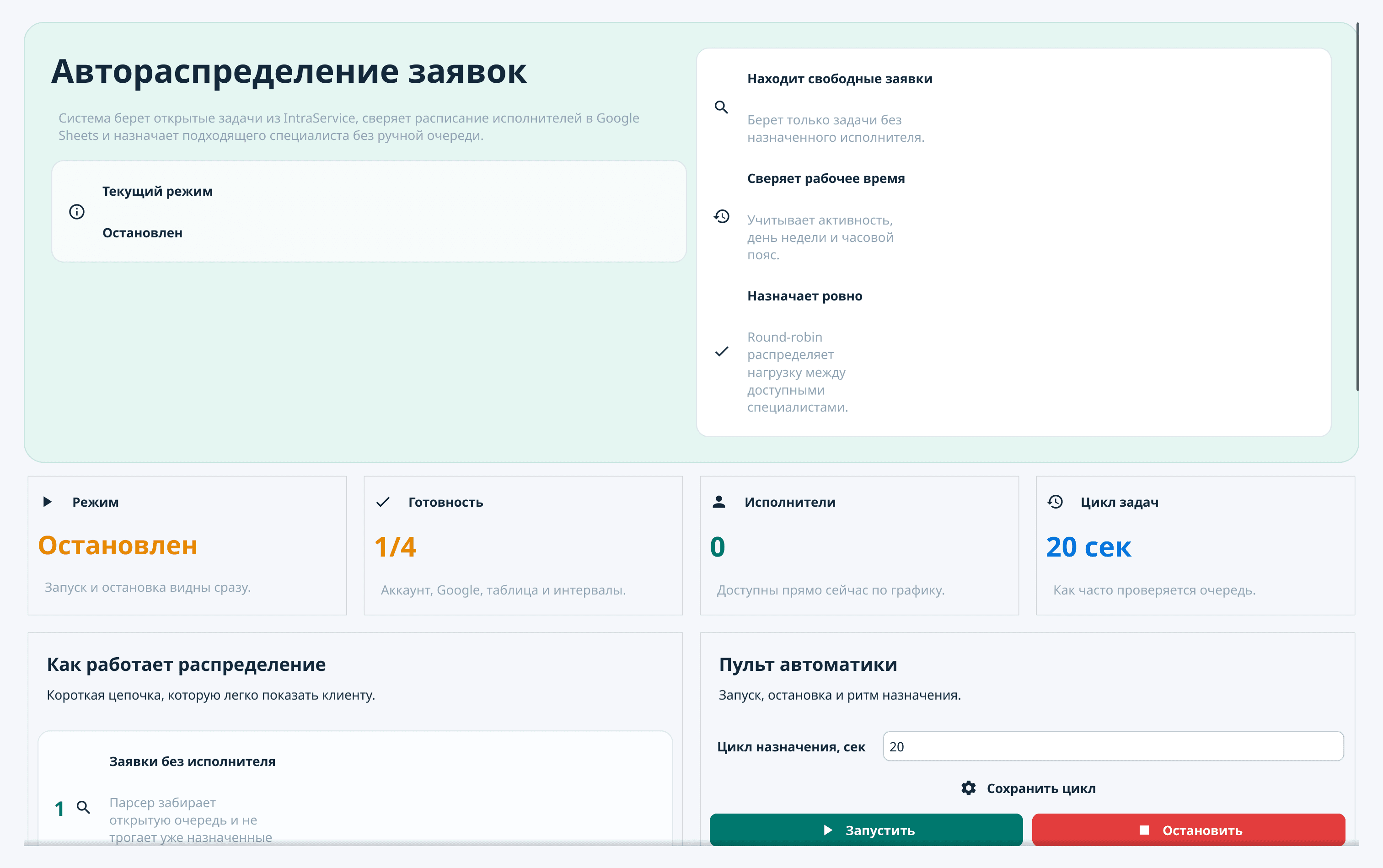Click text Доступны прямо сейчас по графику
Image resolution: width=1383 pixels, height=868 pixels.
pos(830,590)
